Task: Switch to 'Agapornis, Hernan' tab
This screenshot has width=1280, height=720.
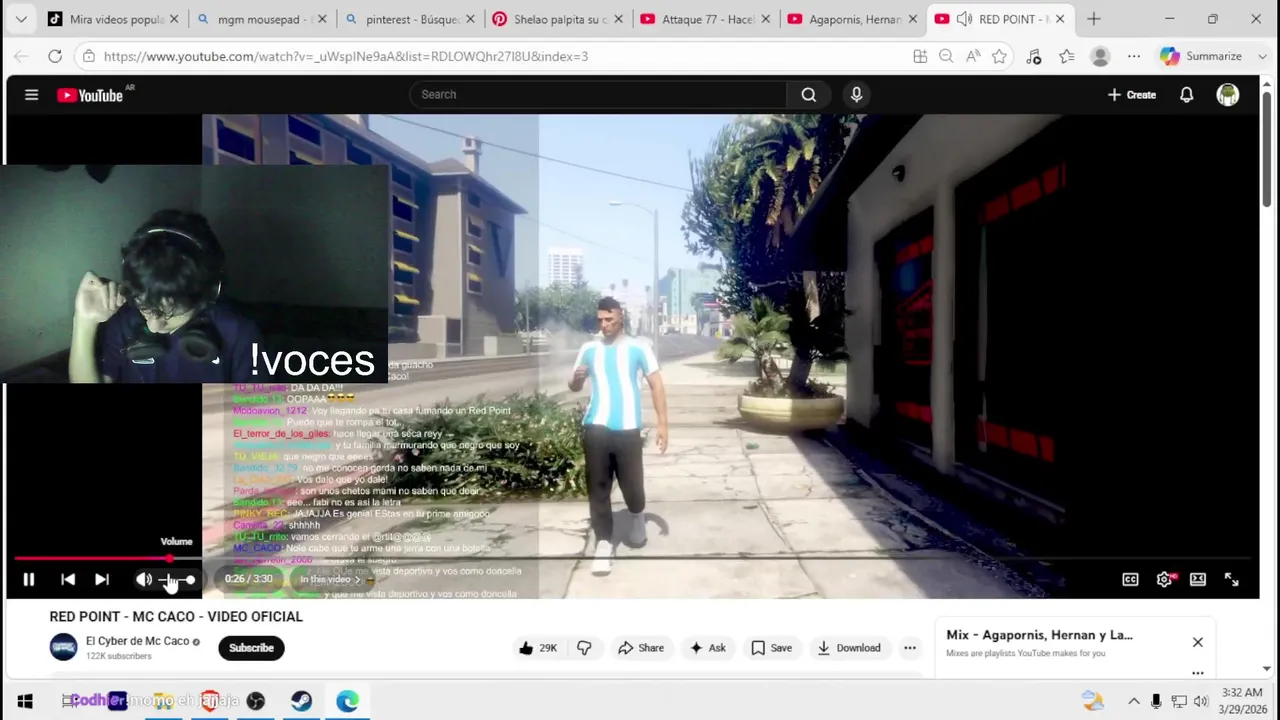Action: coord(853,19)
